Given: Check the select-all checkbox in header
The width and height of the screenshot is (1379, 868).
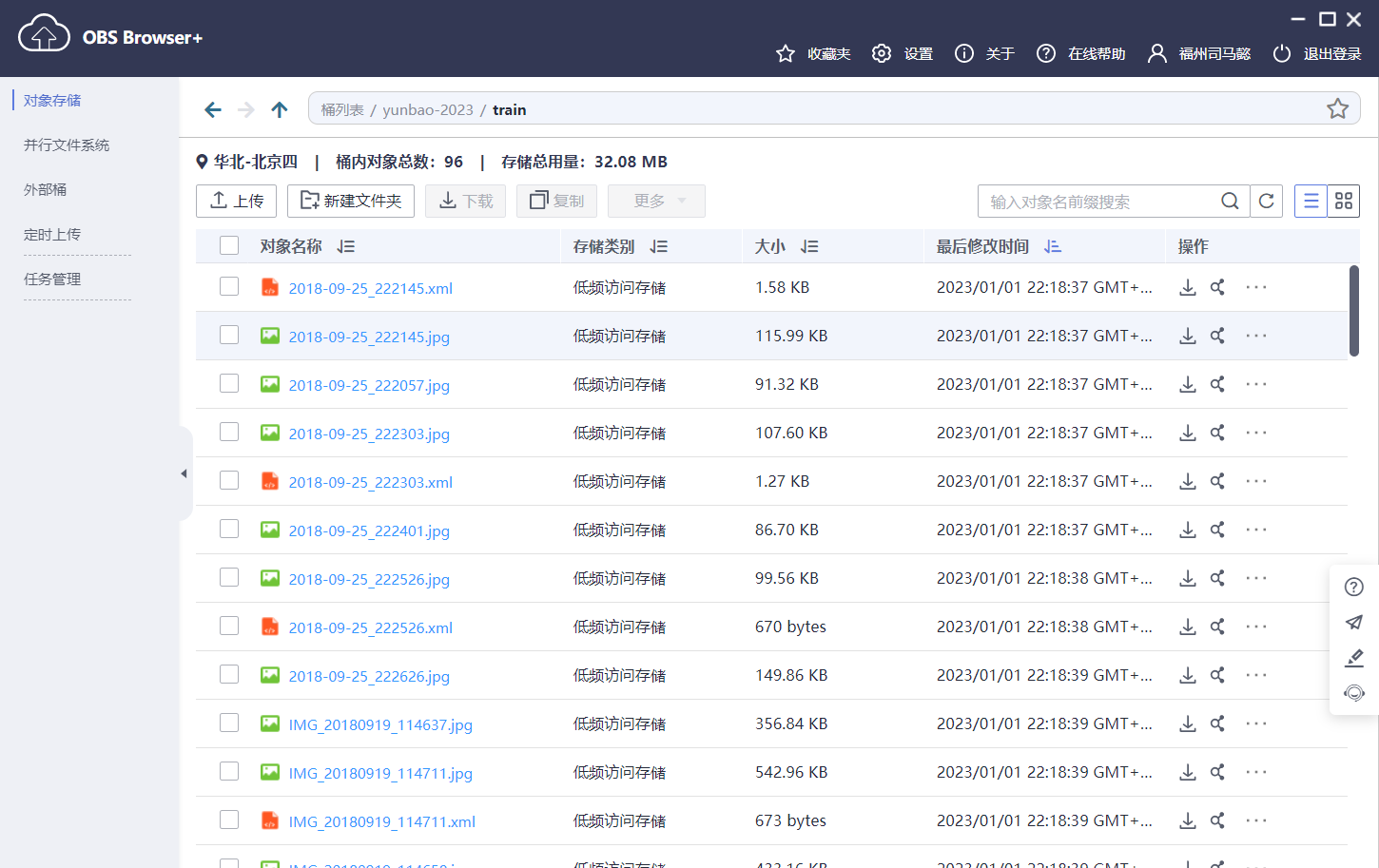Looking at the screenshot, I should click(x=228, y=245).
